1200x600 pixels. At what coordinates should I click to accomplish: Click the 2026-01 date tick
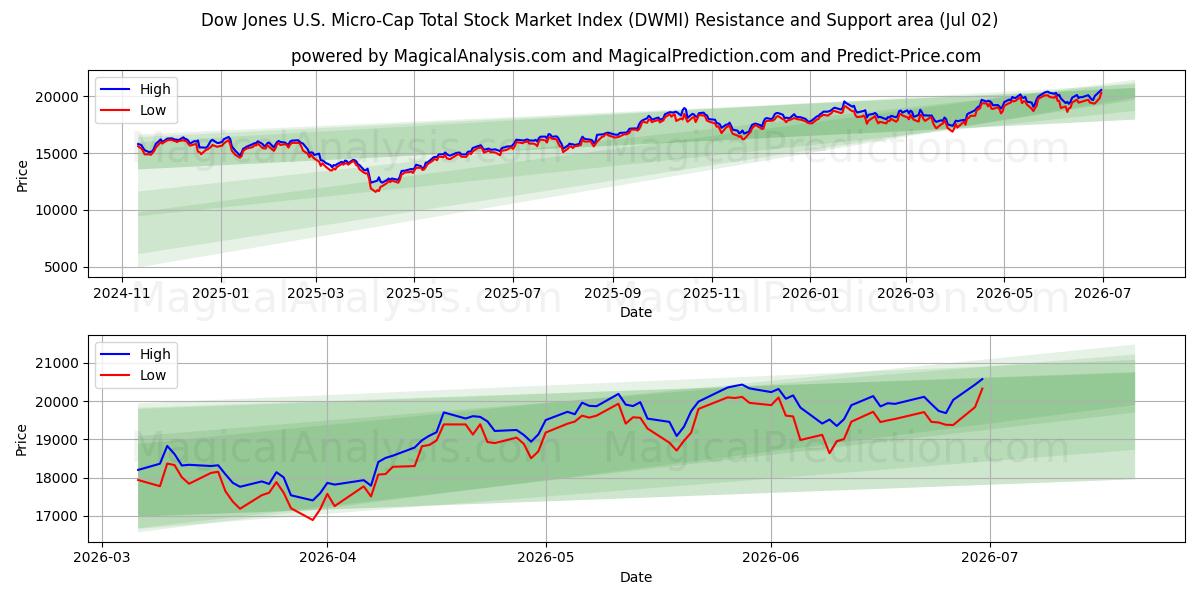[x=809, y=293]
